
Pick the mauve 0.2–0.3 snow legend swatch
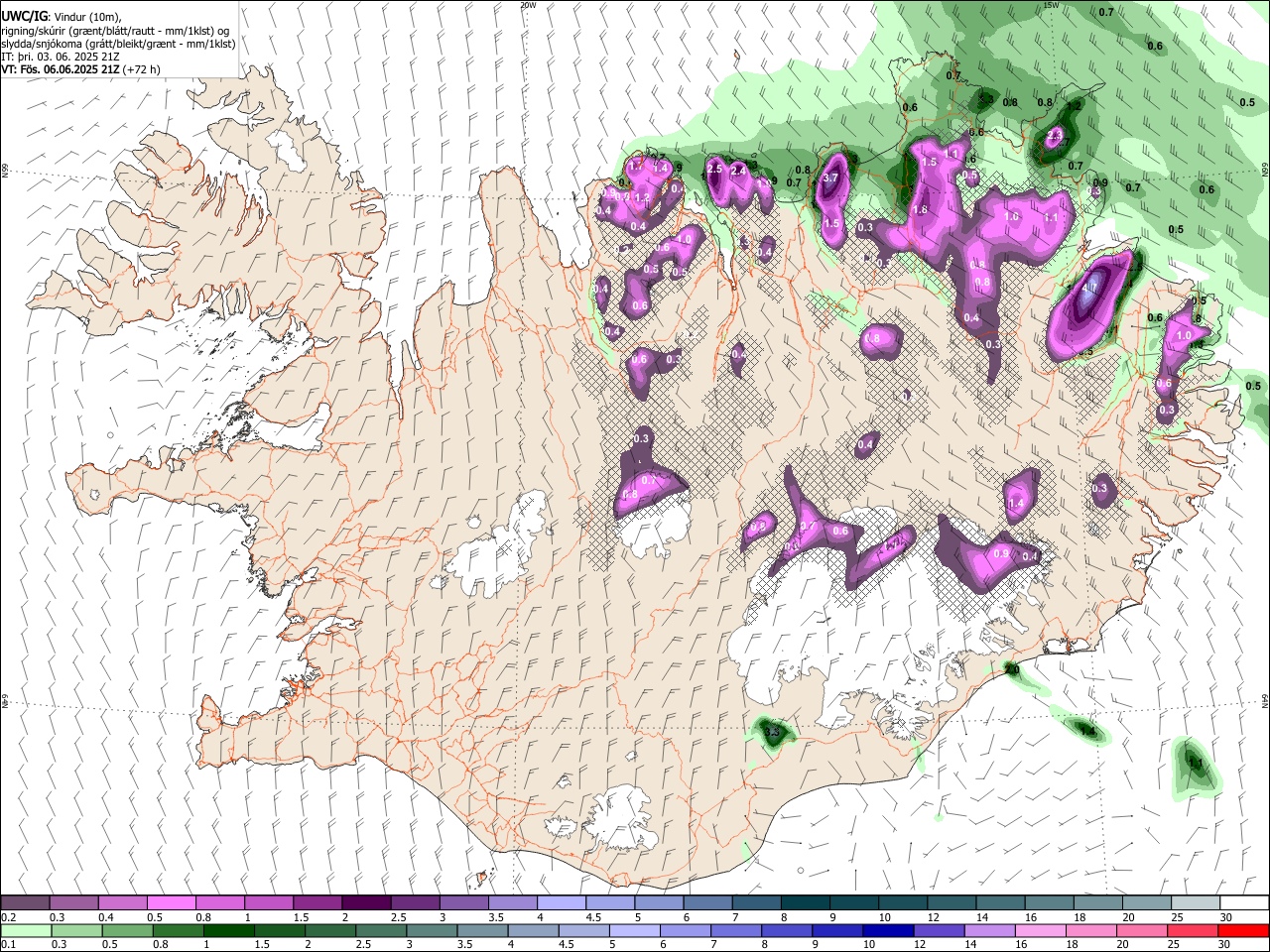(x=25, y=903)
